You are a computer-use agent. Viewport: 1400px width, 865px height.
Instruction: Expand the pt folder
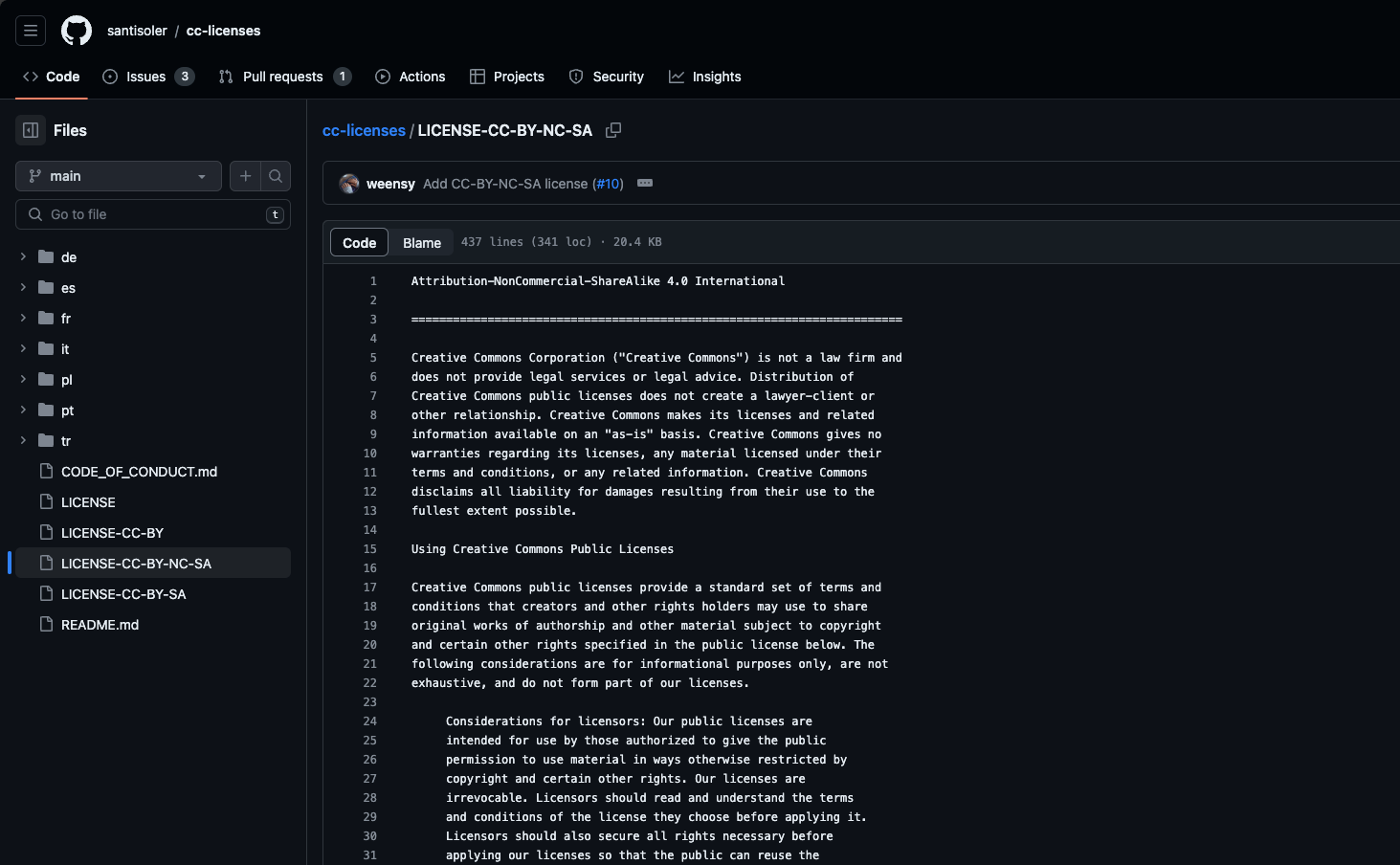pyautogui.click(x=23, y=410)
